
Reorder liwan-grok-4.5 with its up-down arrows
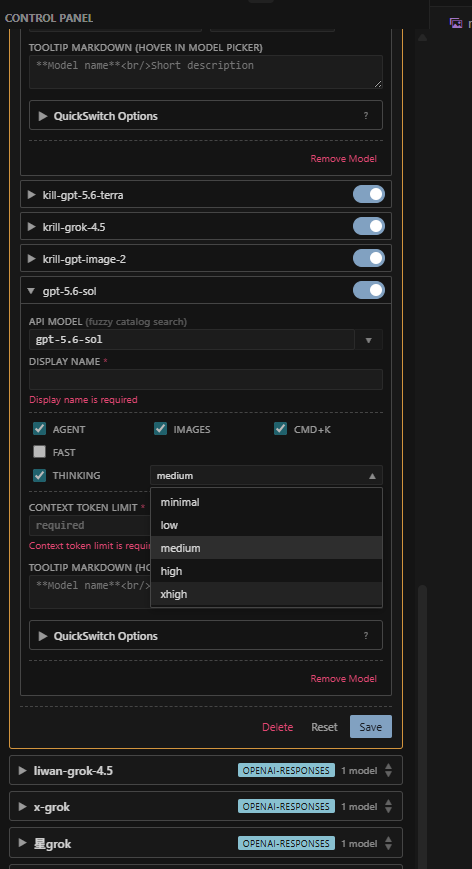(x=389, y=770)
